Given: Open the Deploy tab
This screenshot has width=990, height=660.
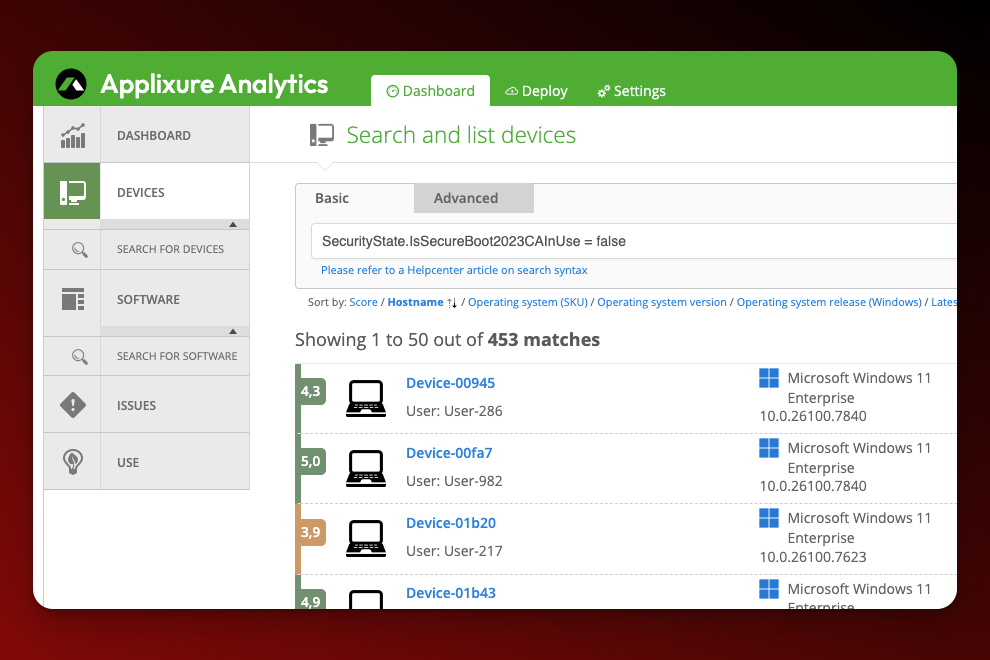Looking at the screenshot, I should pyautogui.click(x=536, y=91).
